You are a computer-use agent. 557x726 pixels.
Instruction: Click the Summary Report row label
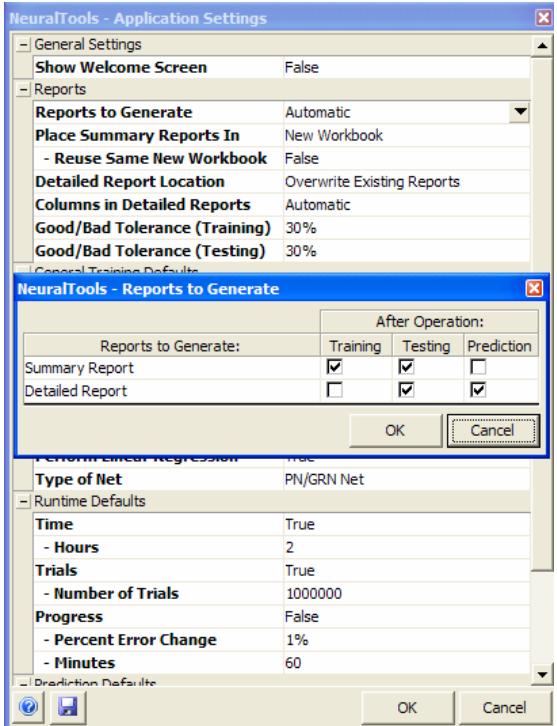tap(79, 368)
